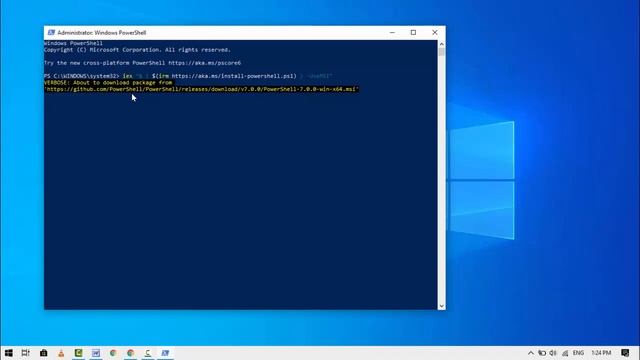Open VLC media player from the taskbar
This screenshot has width=640, height=360.
click(61, 353)
